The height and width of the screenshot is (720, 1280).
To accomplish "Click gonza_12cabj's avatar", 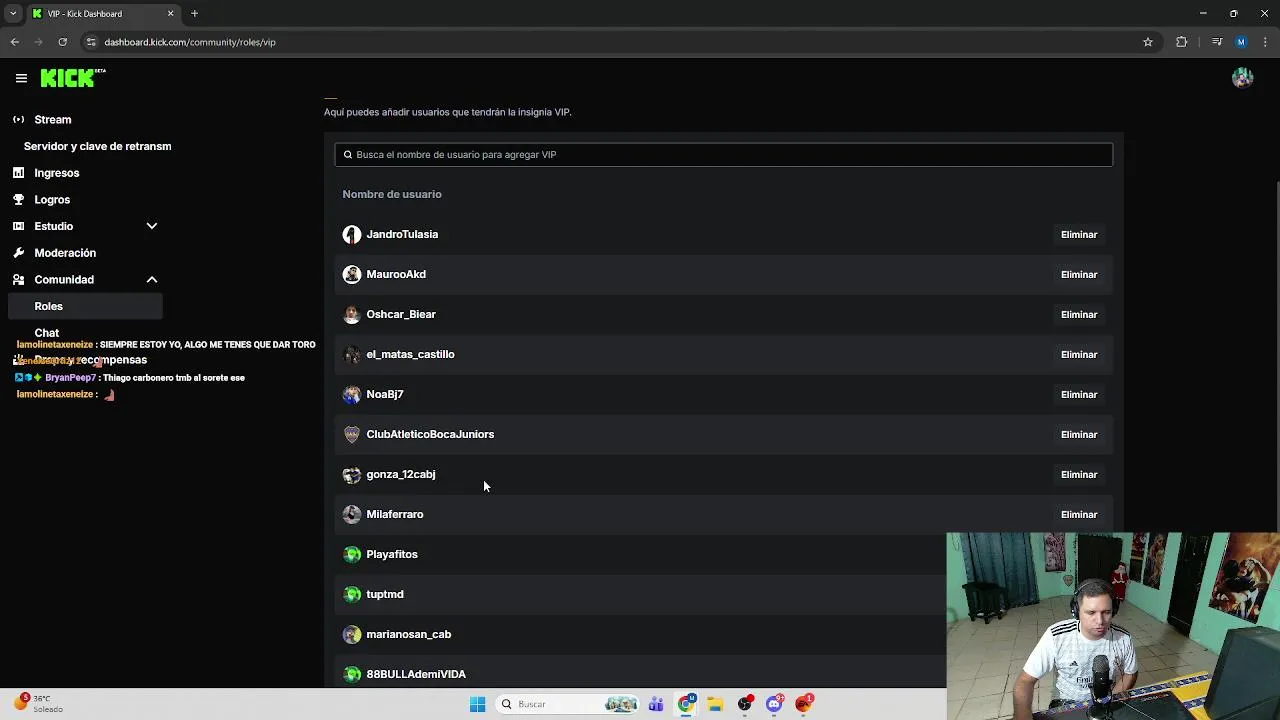I will [352, 474].
